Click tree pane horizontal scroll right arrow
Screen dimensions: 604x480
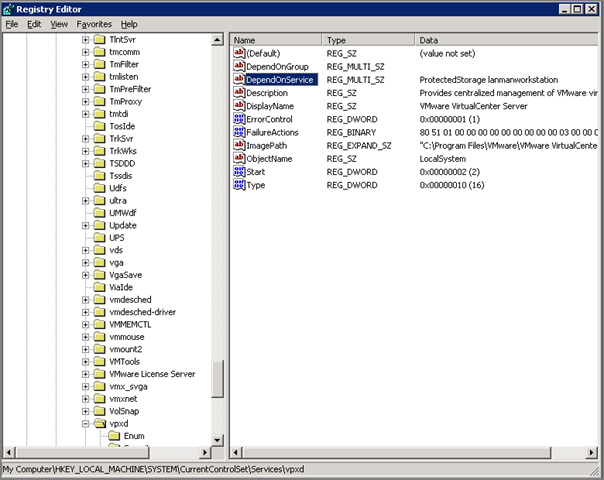pyautogui.click(x=205, y=452)
